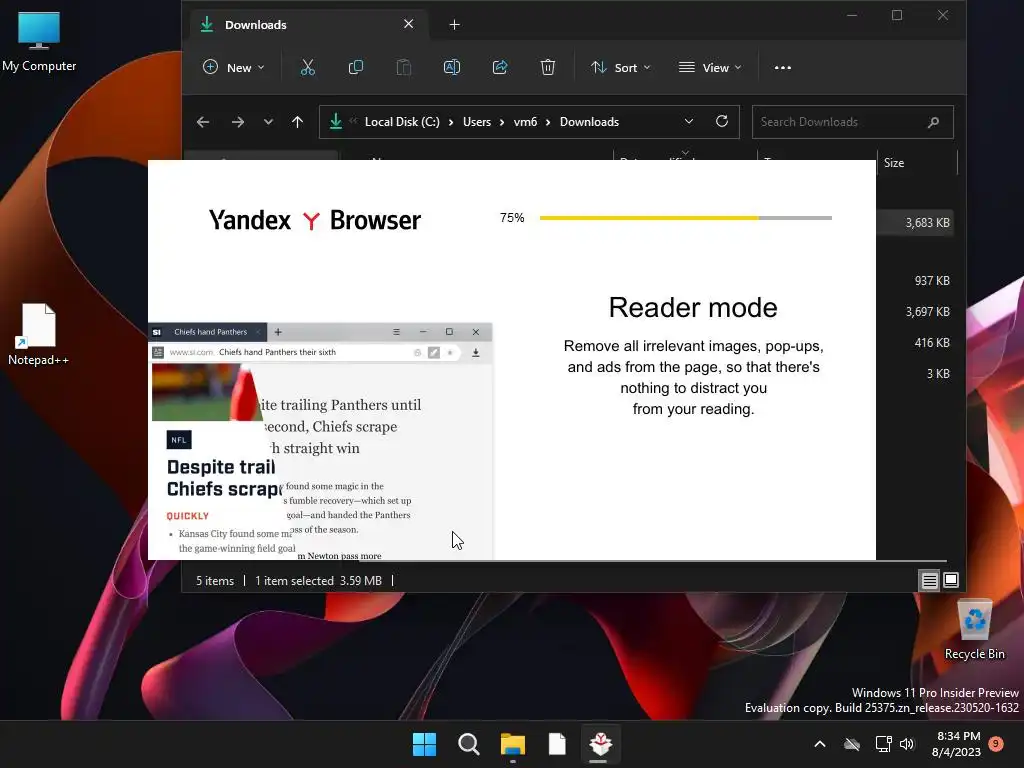Open the See more ellipsis menu

[782, 67]
